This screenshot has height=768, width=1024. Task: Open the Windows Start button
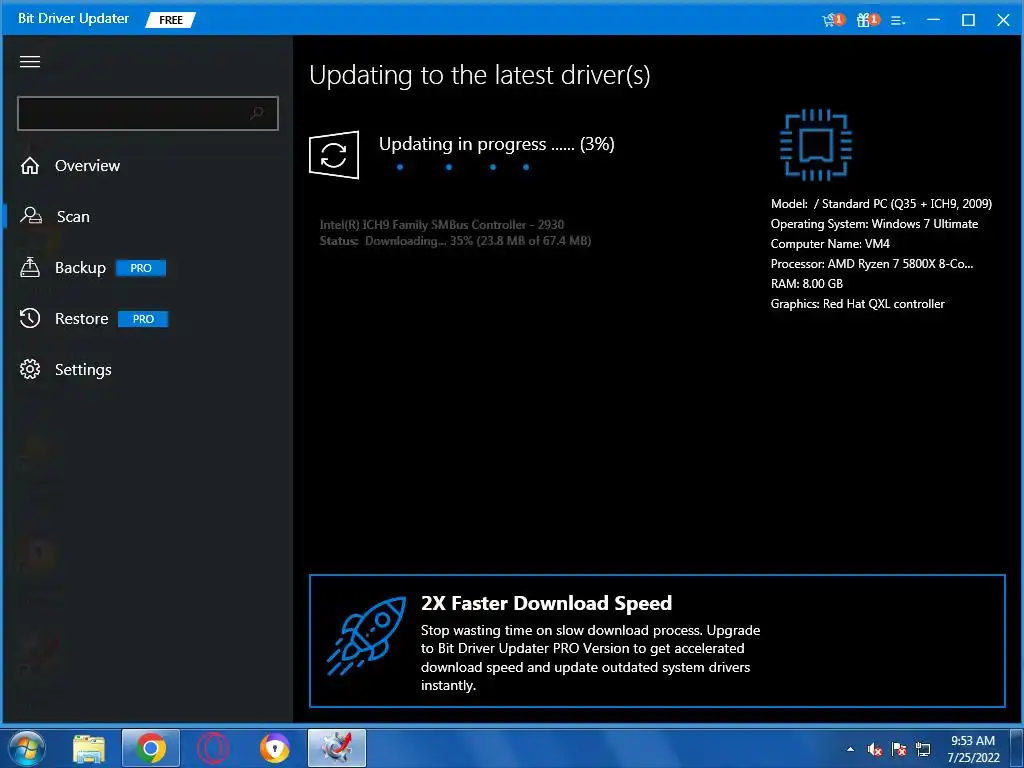click(x=25, y=748)
